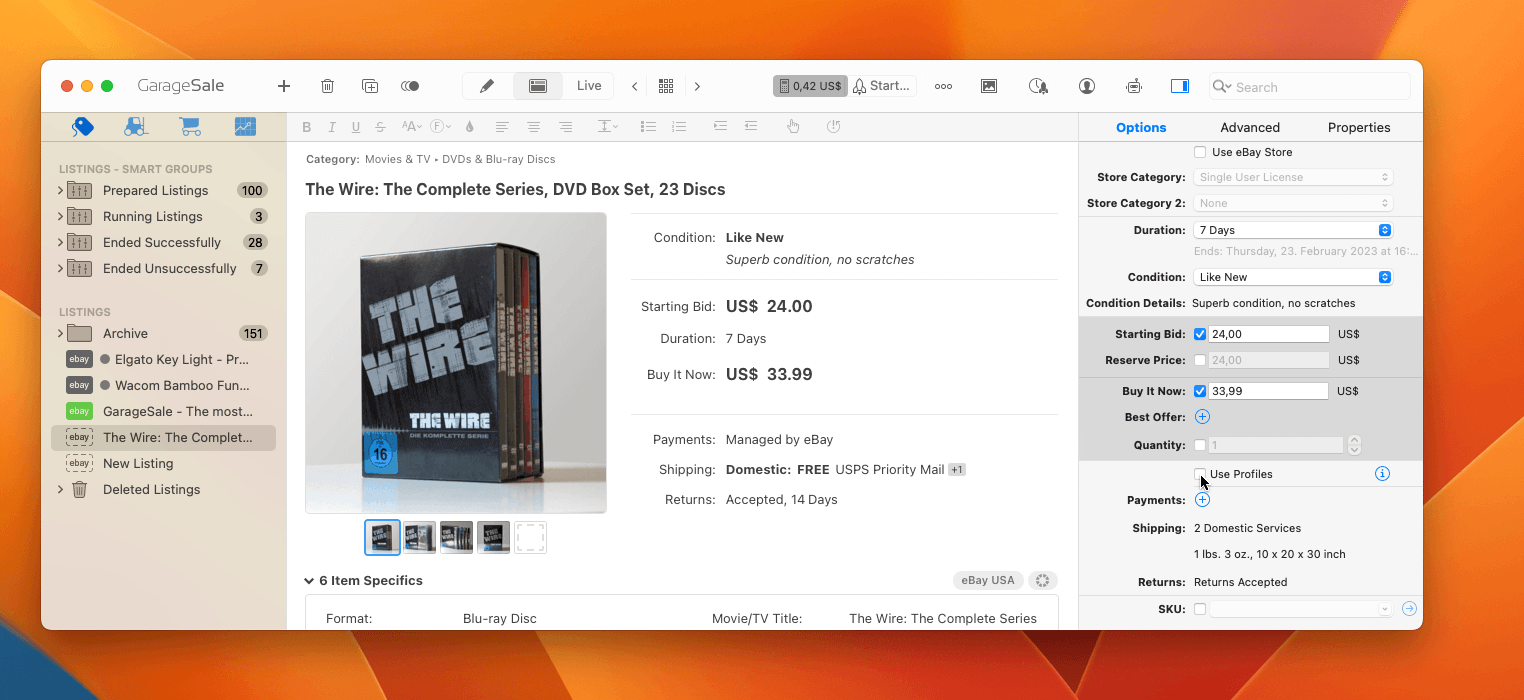Go to the next listing using the right chevron
The width and height of the screenshot is (1524, 700).
pos(697,86)
